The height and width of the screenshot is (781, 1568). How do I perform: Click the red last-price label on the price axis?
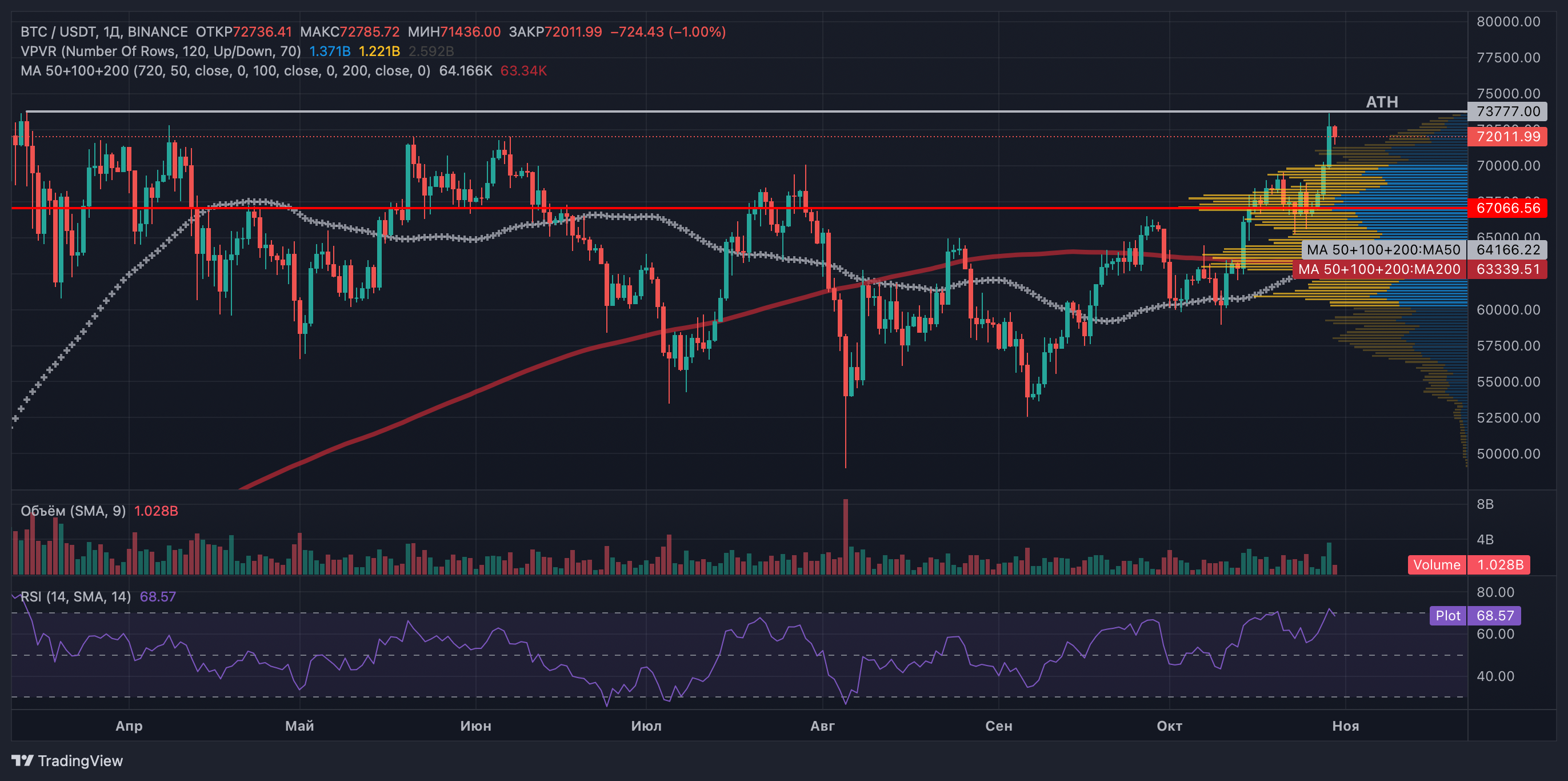pos(1508,137)
